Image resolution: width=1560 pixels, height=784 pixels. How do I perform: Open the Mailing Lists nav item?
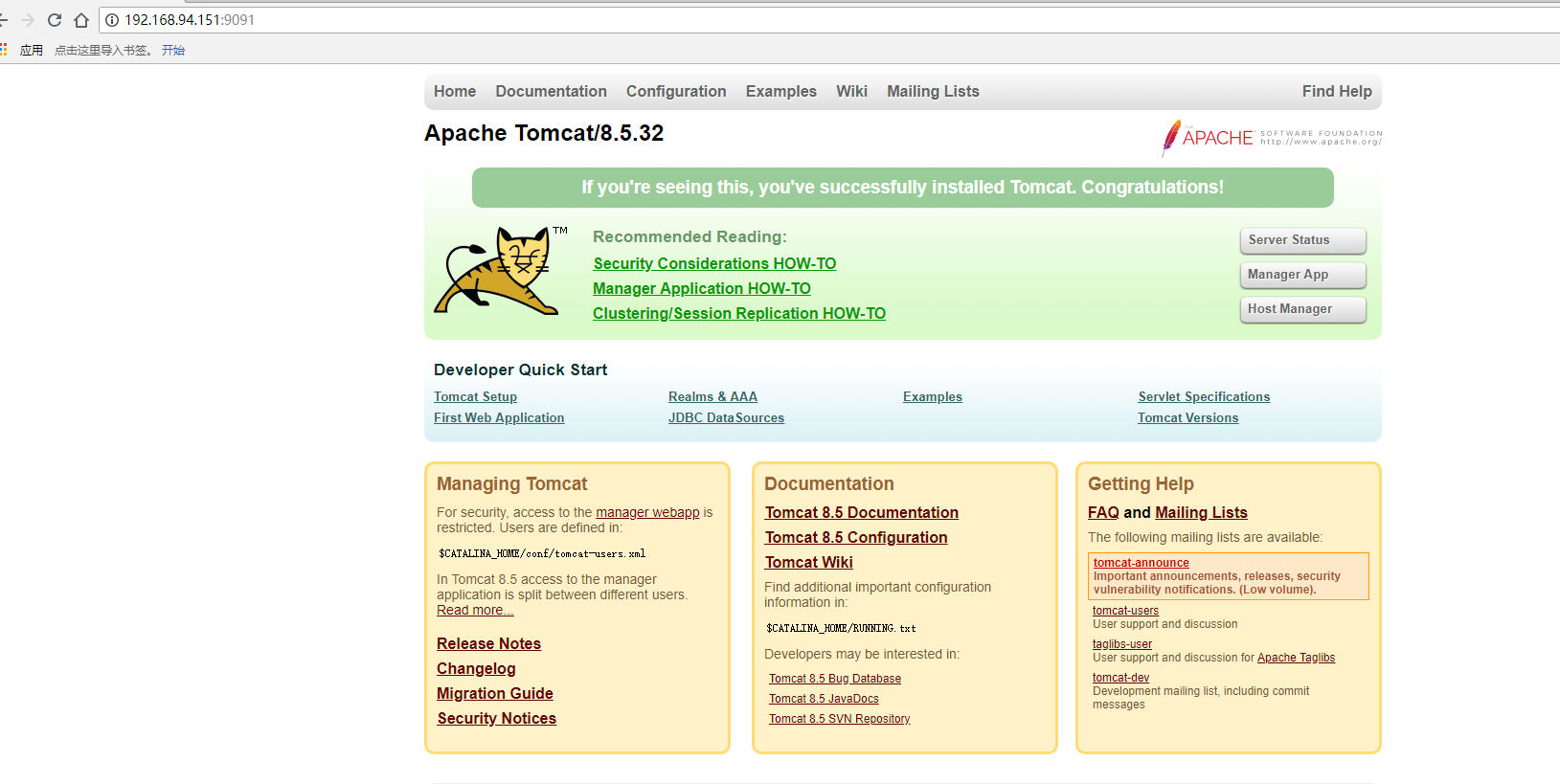tap(933, 92)
